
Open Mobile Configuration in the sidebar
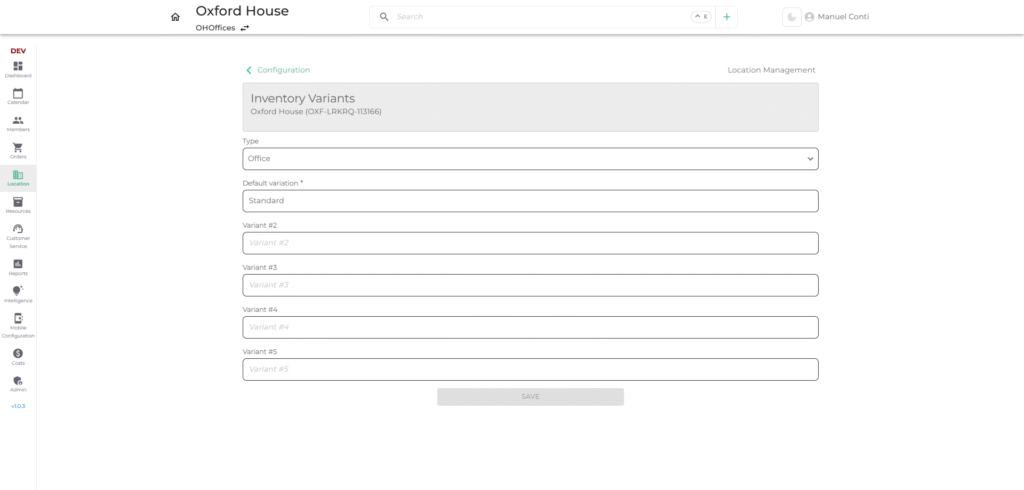pyautogui.click(x=18, y=322)
